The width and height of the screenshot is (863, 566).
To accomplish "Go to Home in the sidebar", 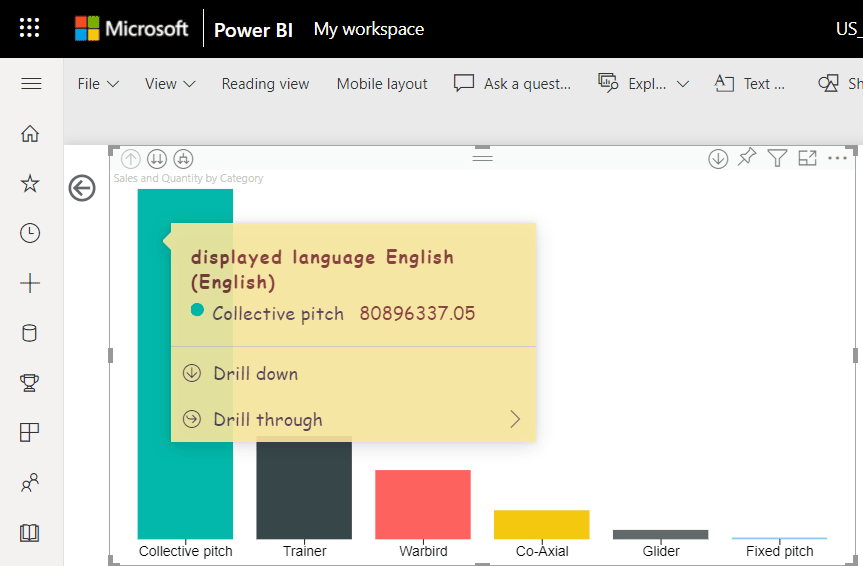I will pyautogui.click(x=30, y=133).
